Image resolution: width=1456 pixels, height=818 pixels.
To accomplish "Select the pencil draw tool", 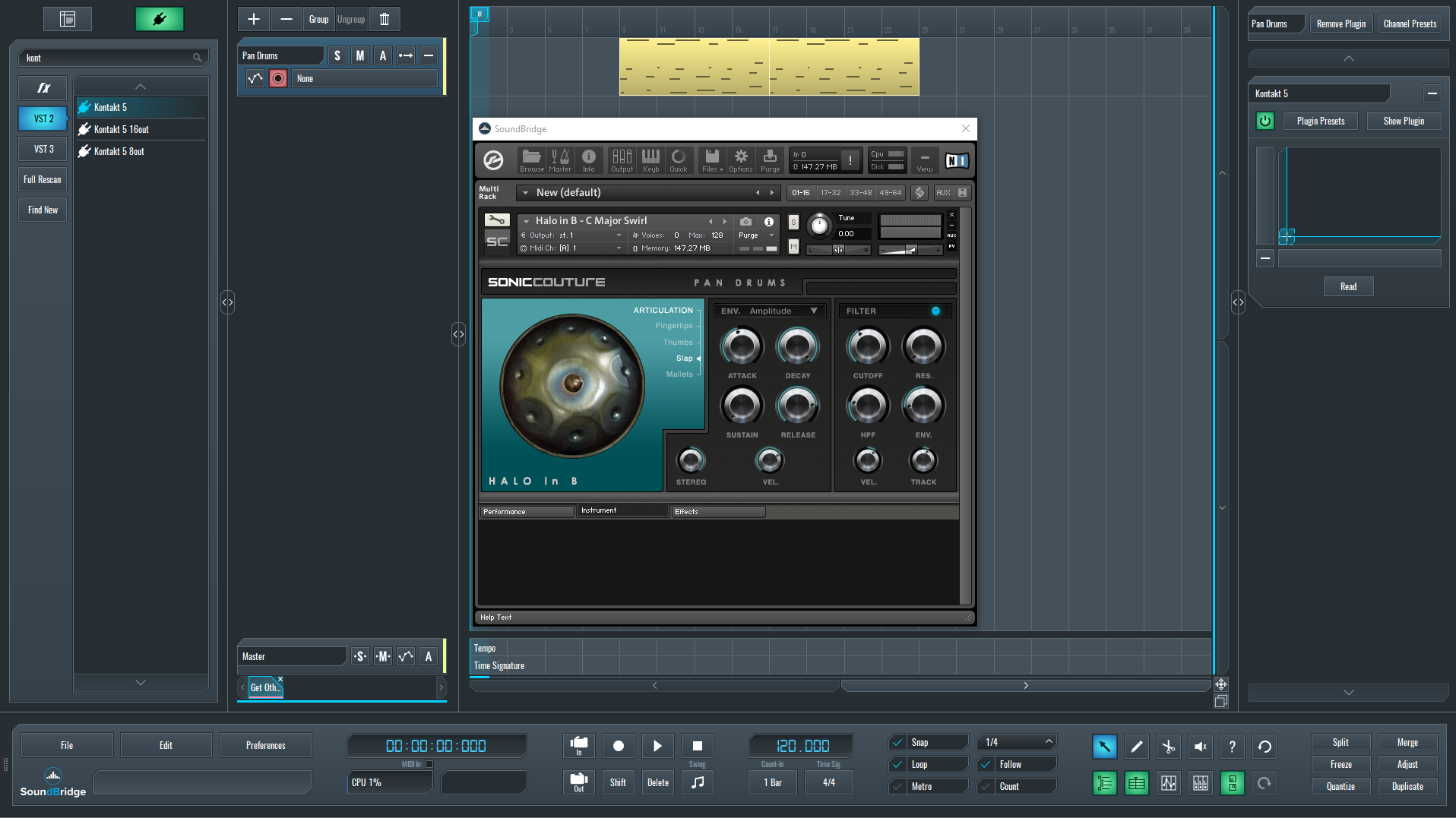I will click(x=1136, y=747).
